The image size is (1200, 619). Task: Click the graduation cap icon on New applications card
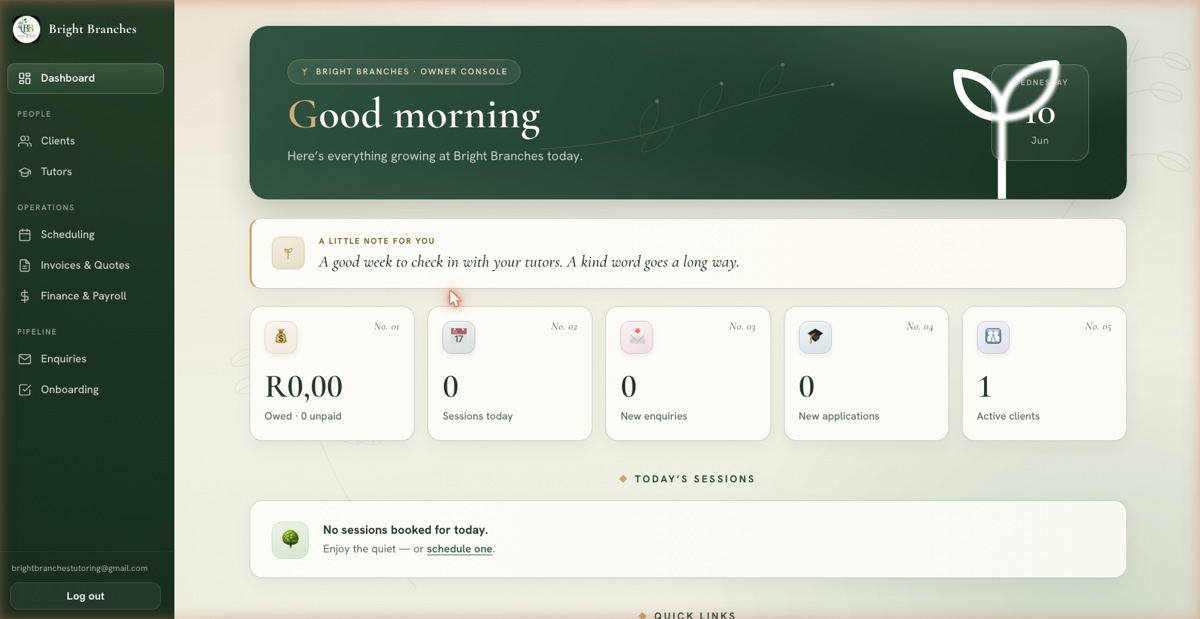pos(815,337)
